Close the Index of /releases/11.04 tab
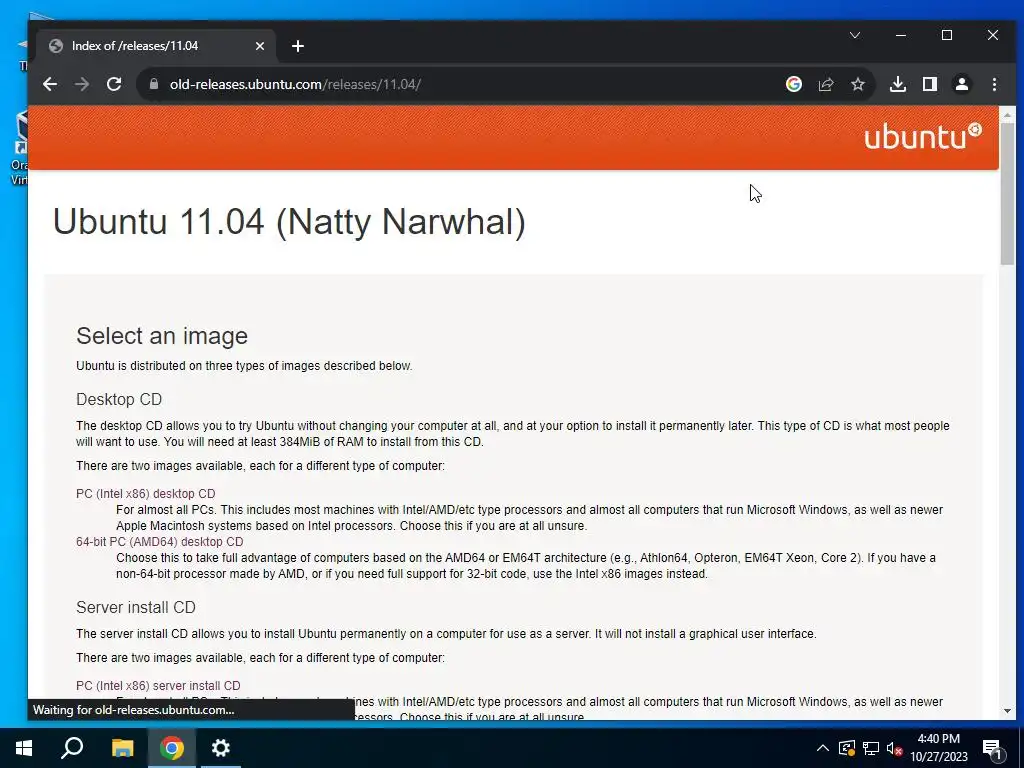This screenshot has height=768, width=1024. [x=260, y=46]
